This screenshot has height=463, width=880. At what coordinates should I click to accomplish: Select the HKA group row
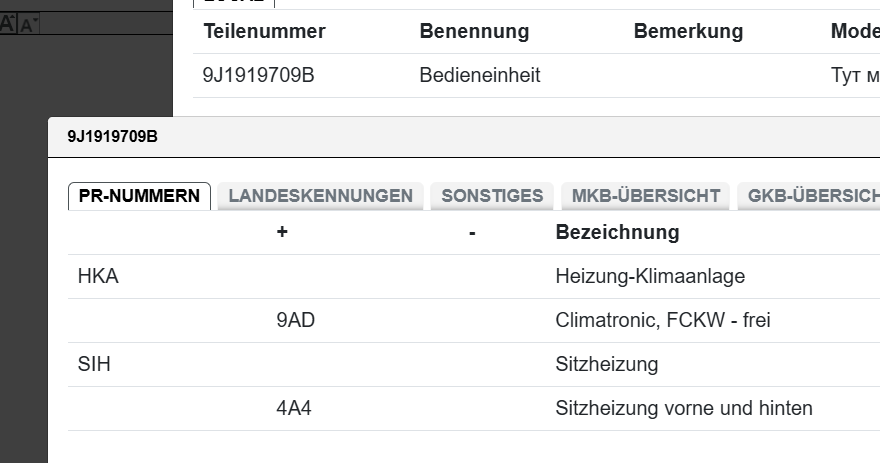coord(98,276)
